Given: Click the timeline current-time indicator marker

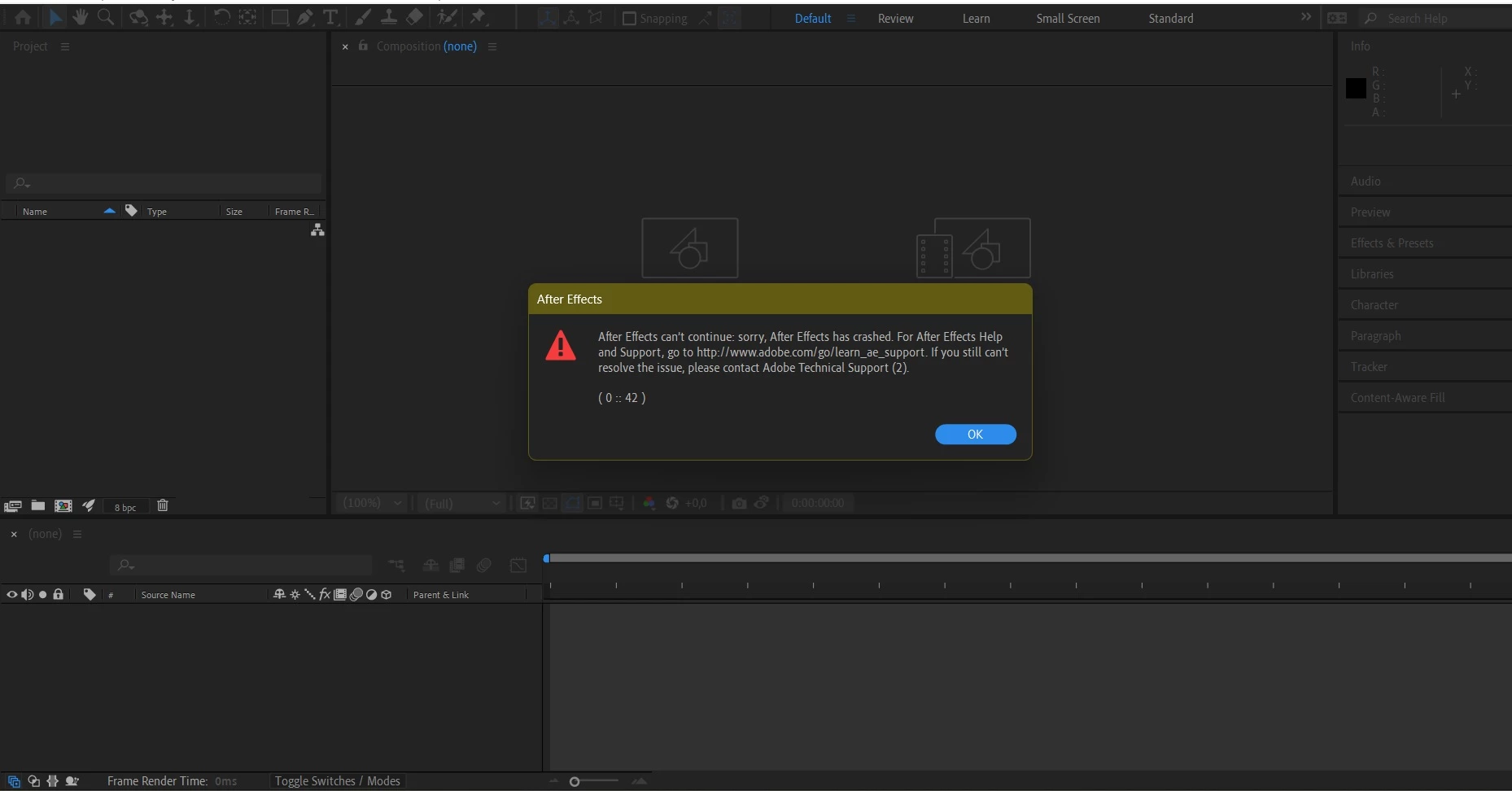Looking at the screenshot, I should [x=547, y=558].
